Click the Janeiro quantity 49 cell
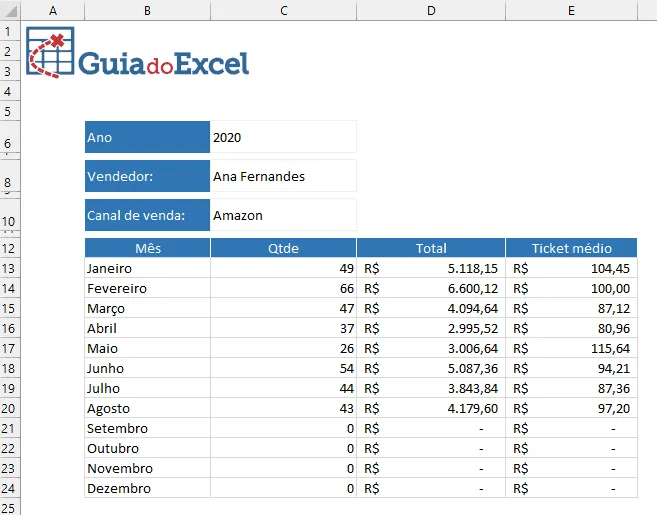 click(x=284, y=268)
